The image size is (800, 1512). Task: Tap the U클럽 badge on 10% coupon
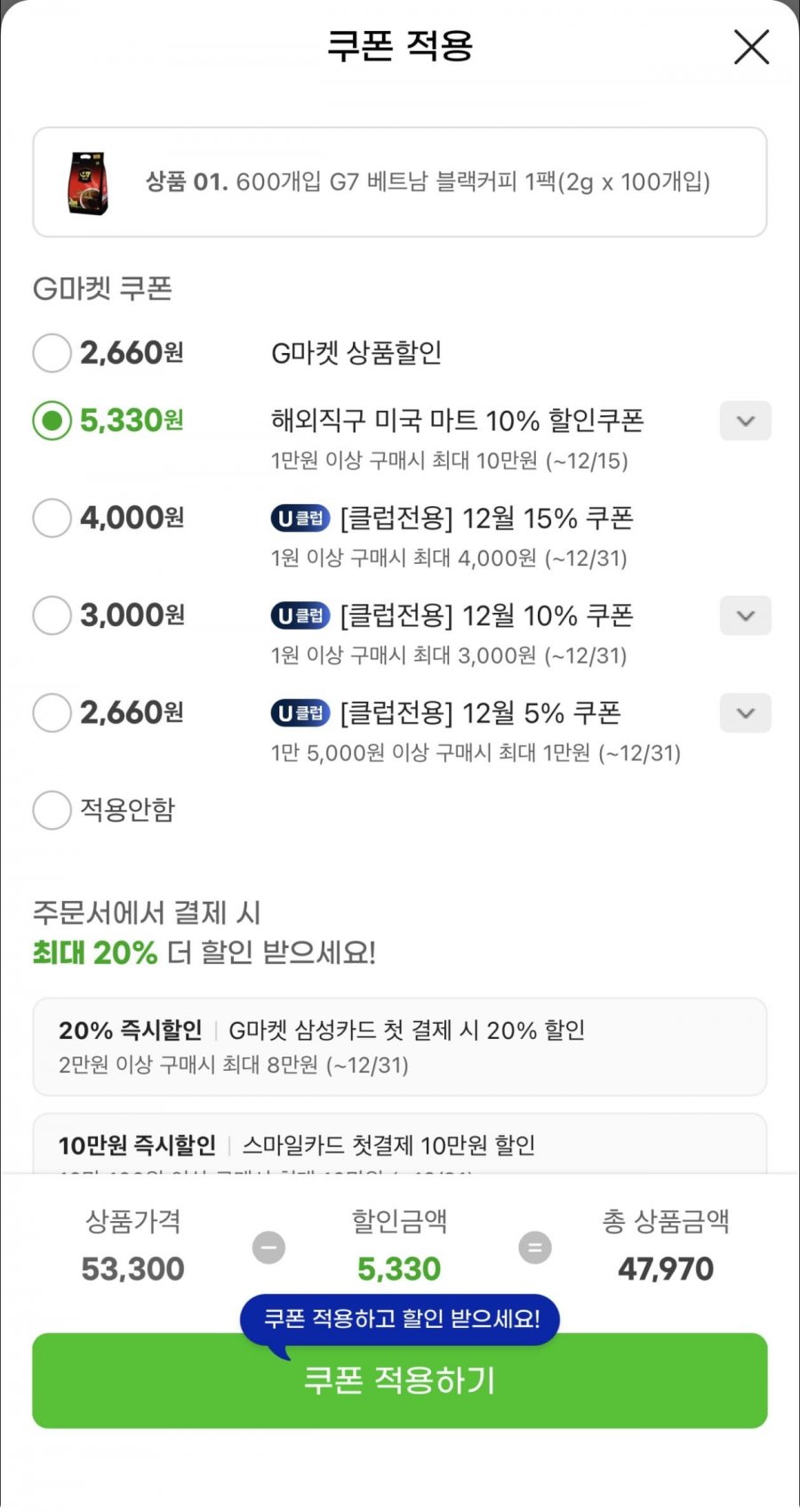[300, 615]
